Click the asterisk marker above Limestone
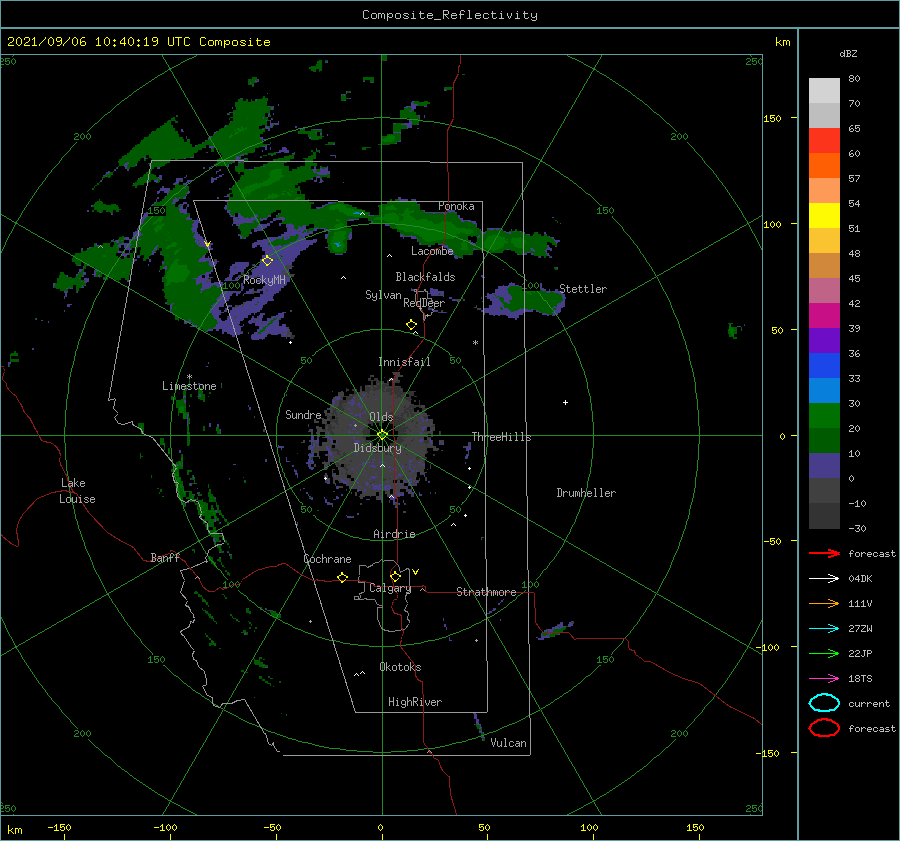Viewport: 900px width, 841px height. click(189, 377)
